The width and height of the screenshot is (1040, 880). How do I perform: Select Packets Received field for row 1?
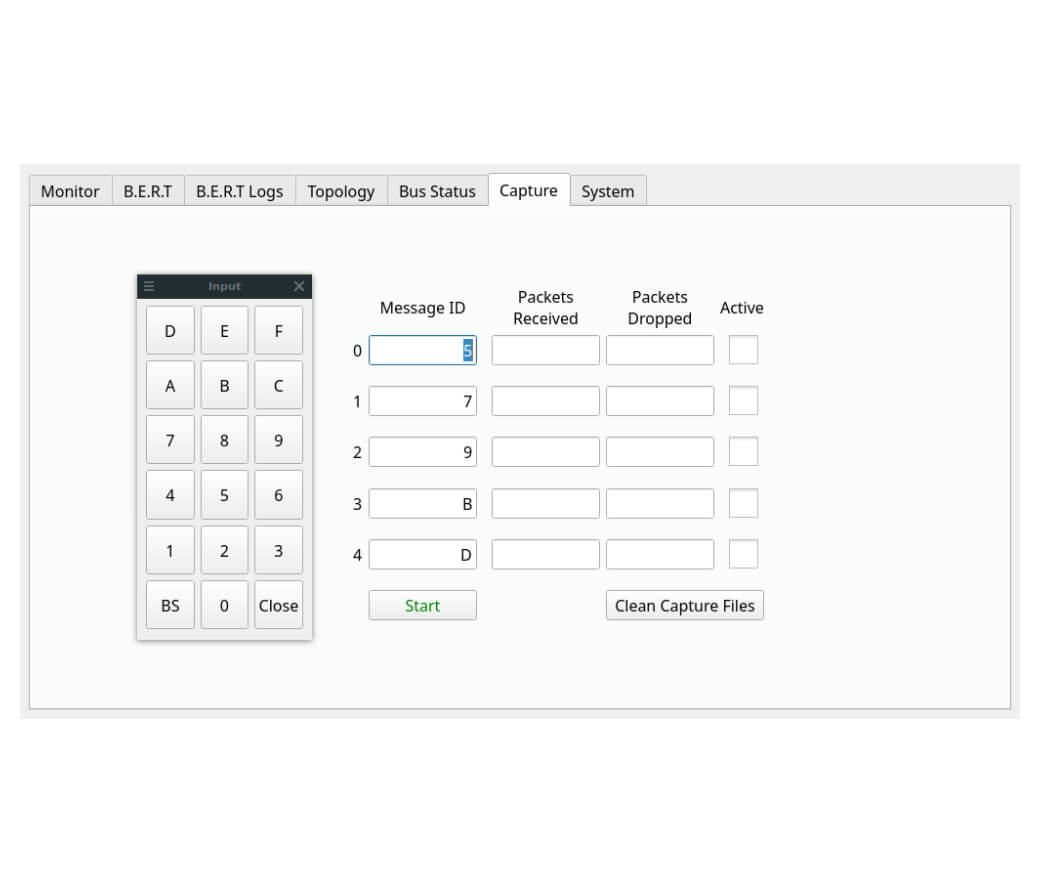[545, 401]
